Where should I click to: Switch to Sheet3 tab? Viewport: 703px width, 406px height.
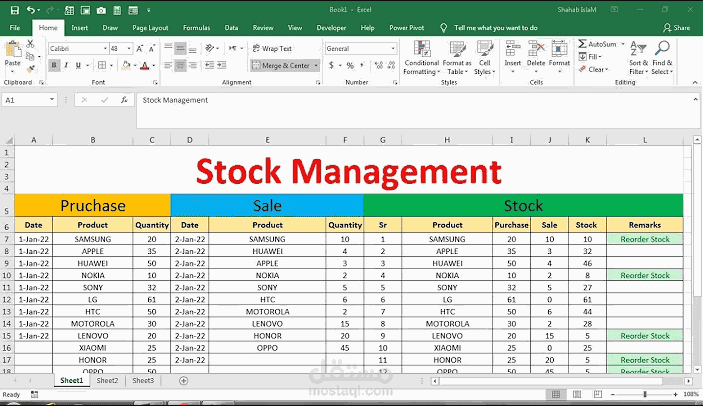pos(143,380)
